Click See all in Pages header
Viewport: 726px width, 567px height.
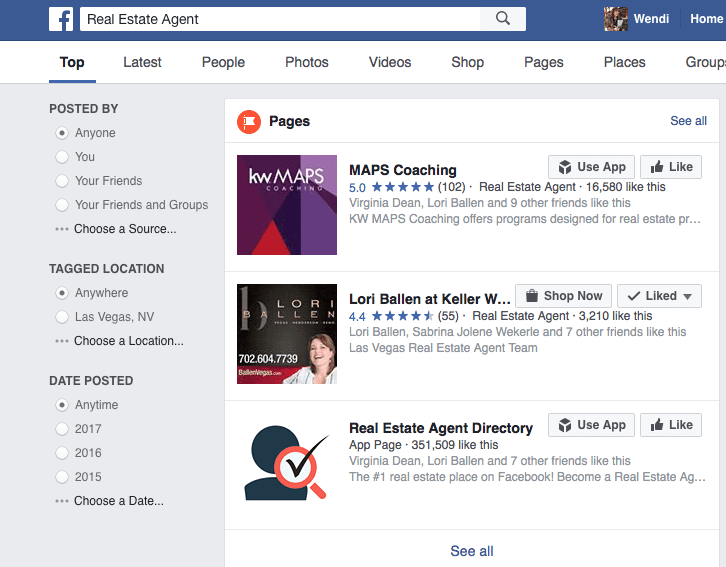[688, 121]
